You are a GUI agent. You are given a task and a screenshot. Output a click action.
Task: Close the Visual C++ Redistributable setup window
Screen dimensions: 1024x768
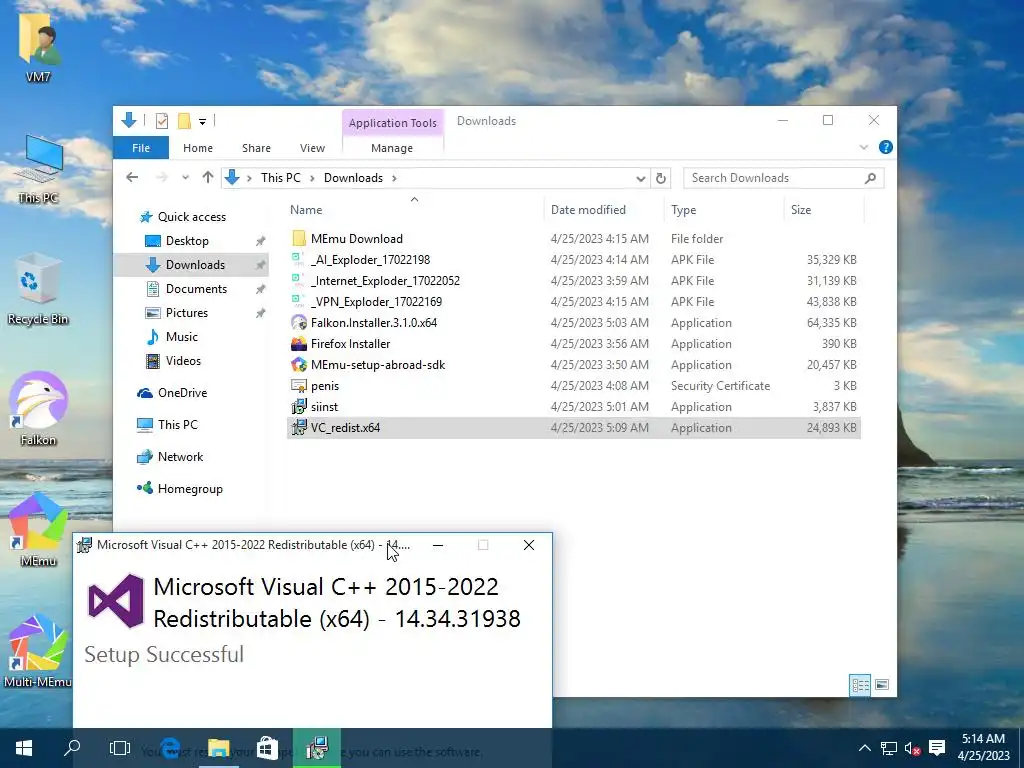(529, 545)
